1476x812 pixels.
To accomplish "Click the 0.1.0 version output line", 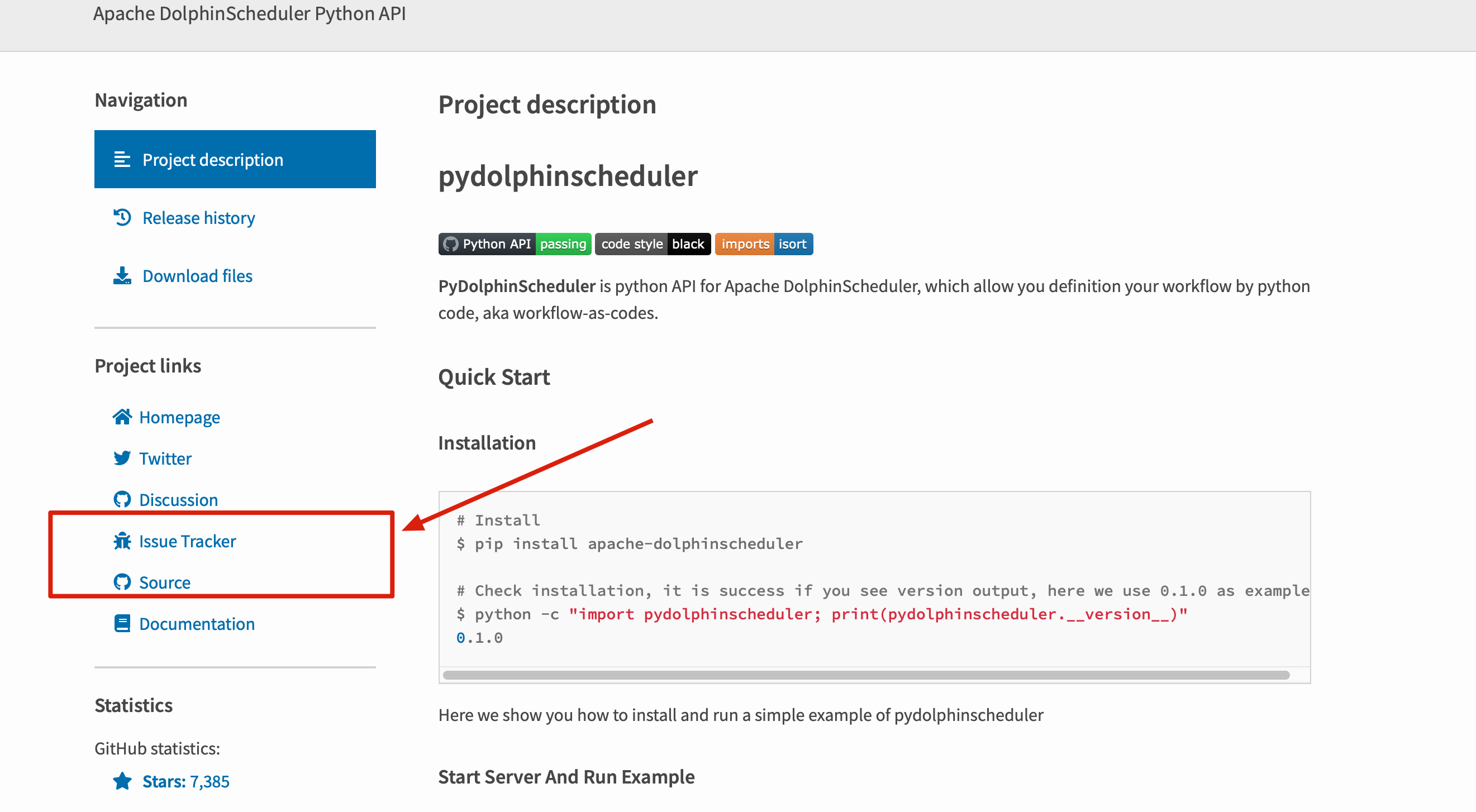I will (479, 637).
